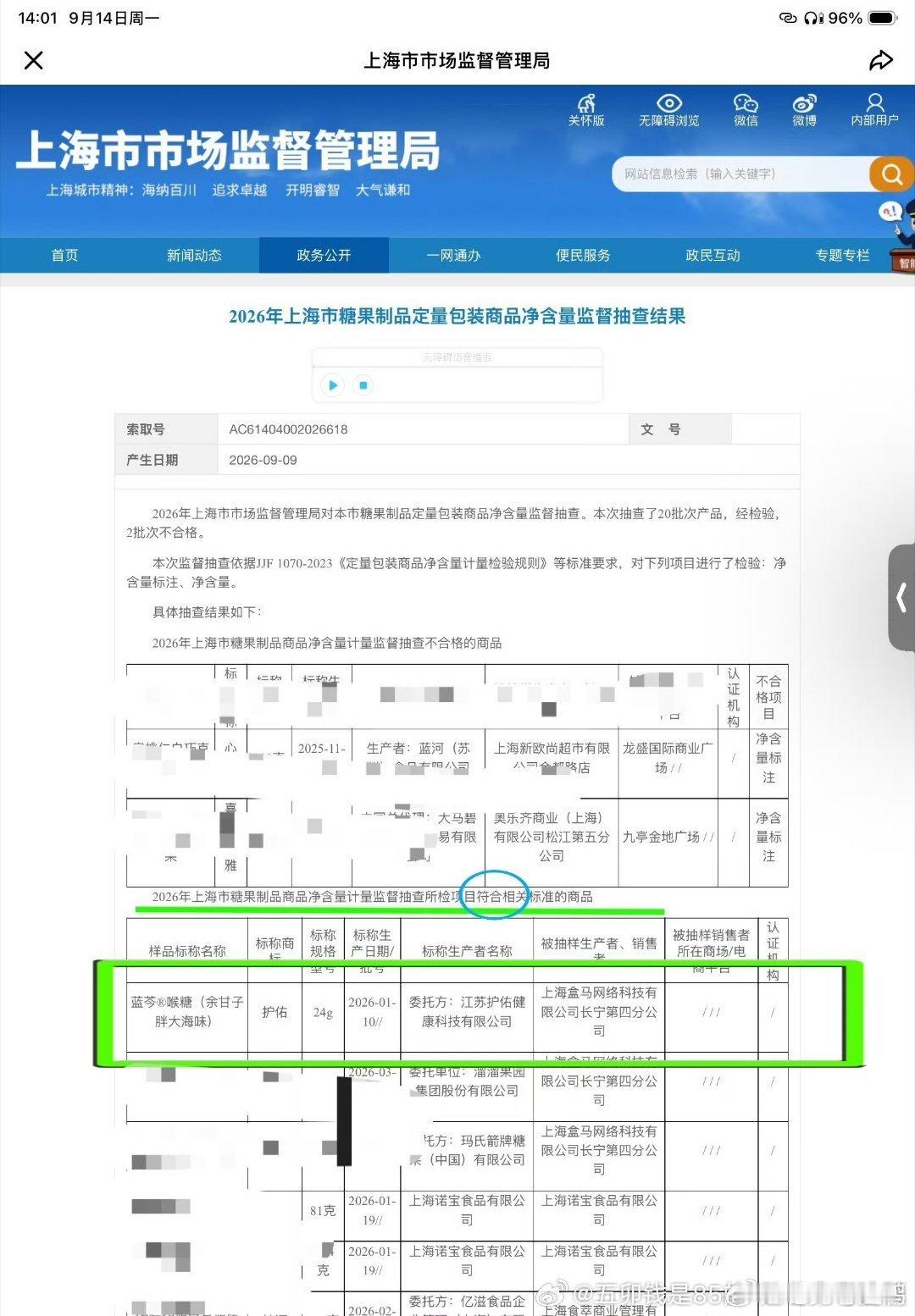915x1316 pixels.
Task: Go to the 首页 nav tab
Action: (x=64, y=255)
